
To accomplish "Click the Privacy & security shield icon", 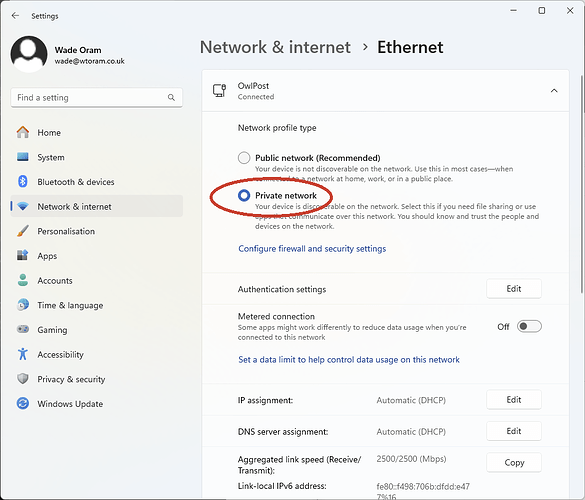I will (x=23, y=379).
